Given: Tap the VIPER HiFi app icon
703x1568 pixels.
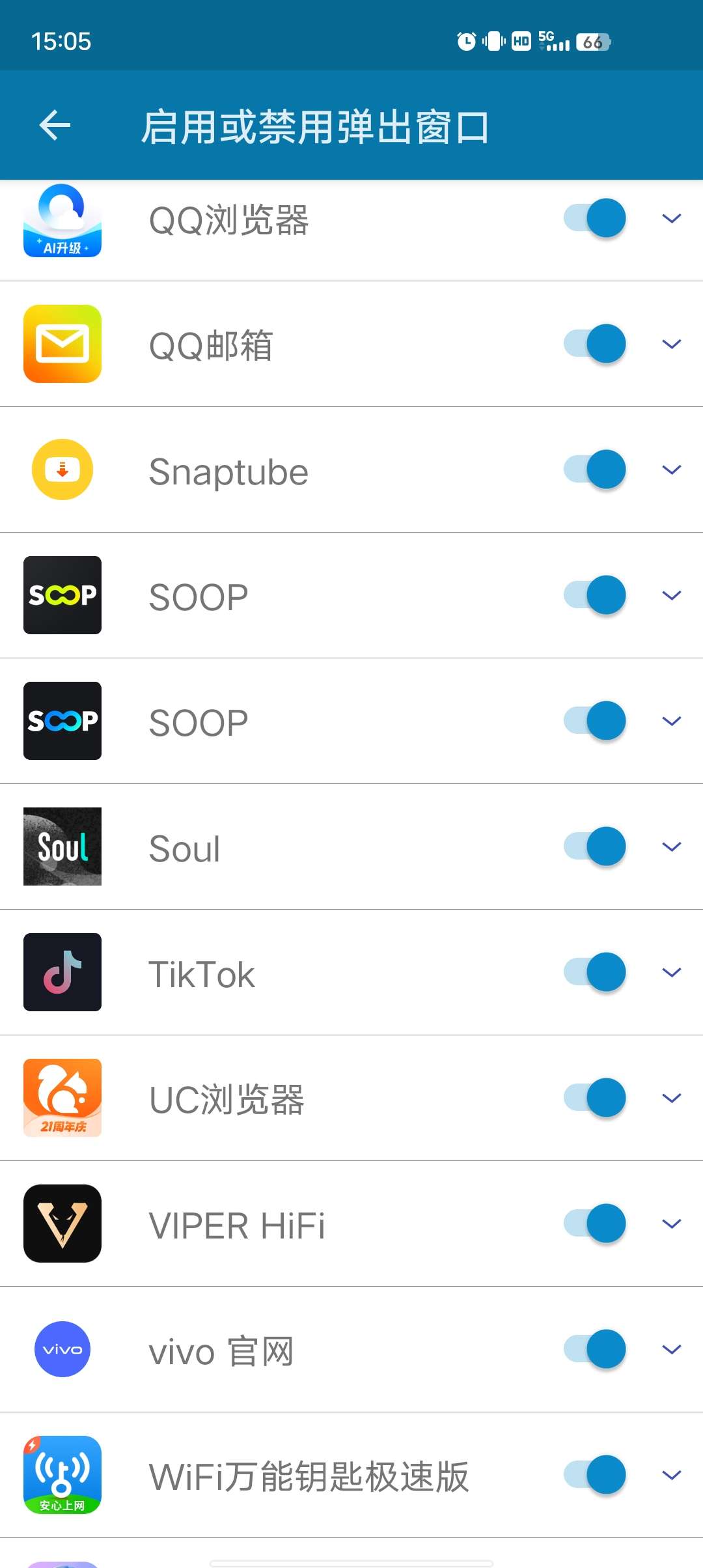Looking at the screenshot, I should coord(62,1224).
